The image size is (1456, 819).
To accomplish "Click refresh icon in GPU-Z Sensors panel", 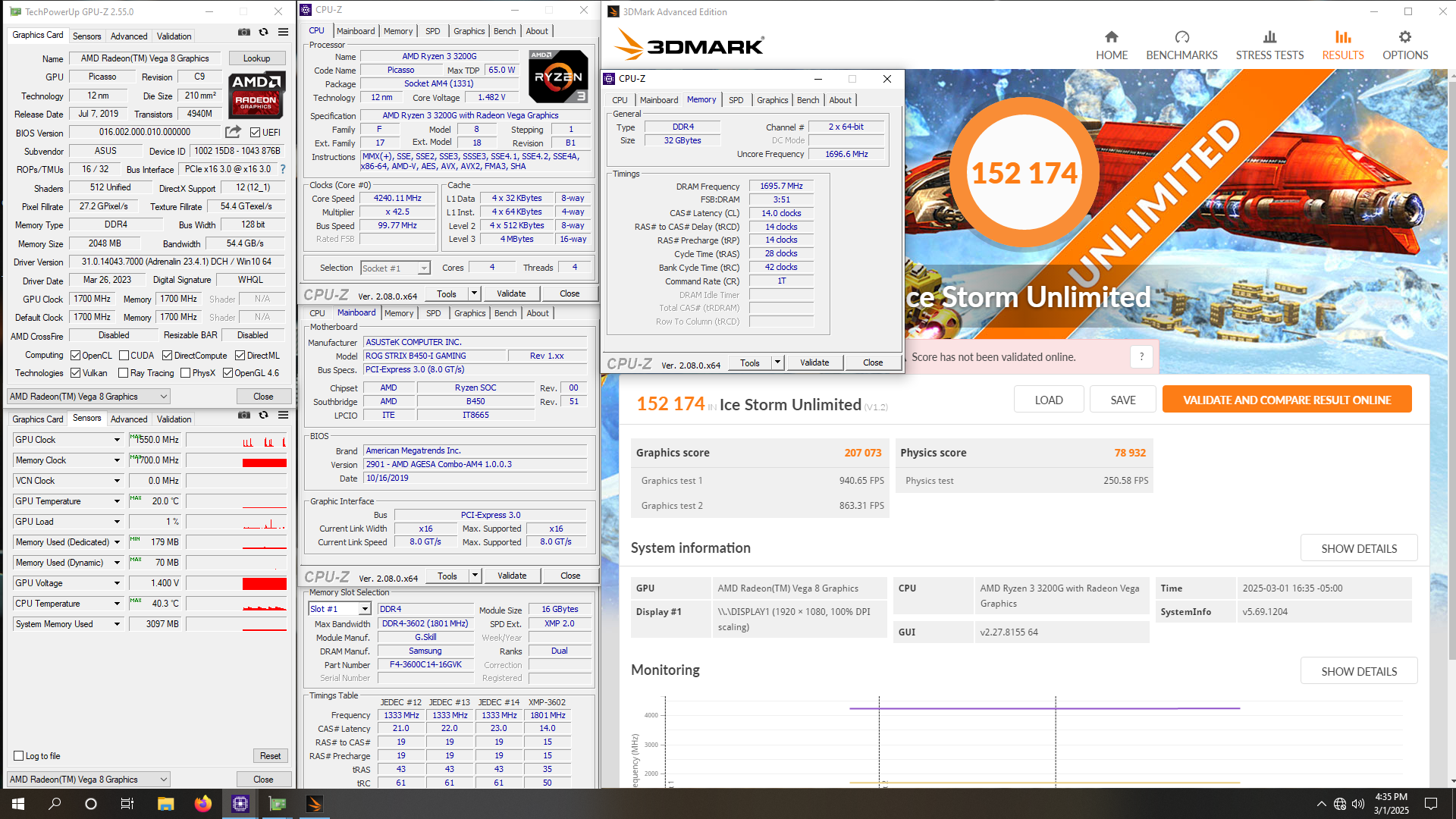I will (263, 415).
